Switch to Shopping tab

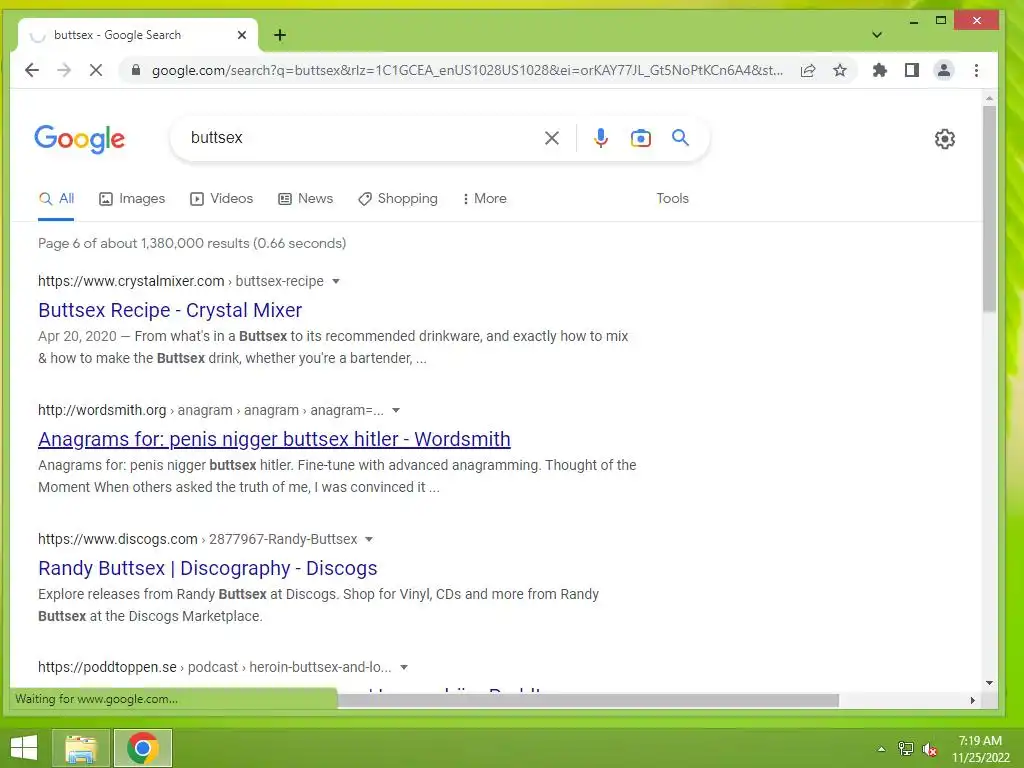[x=398, y=199]
